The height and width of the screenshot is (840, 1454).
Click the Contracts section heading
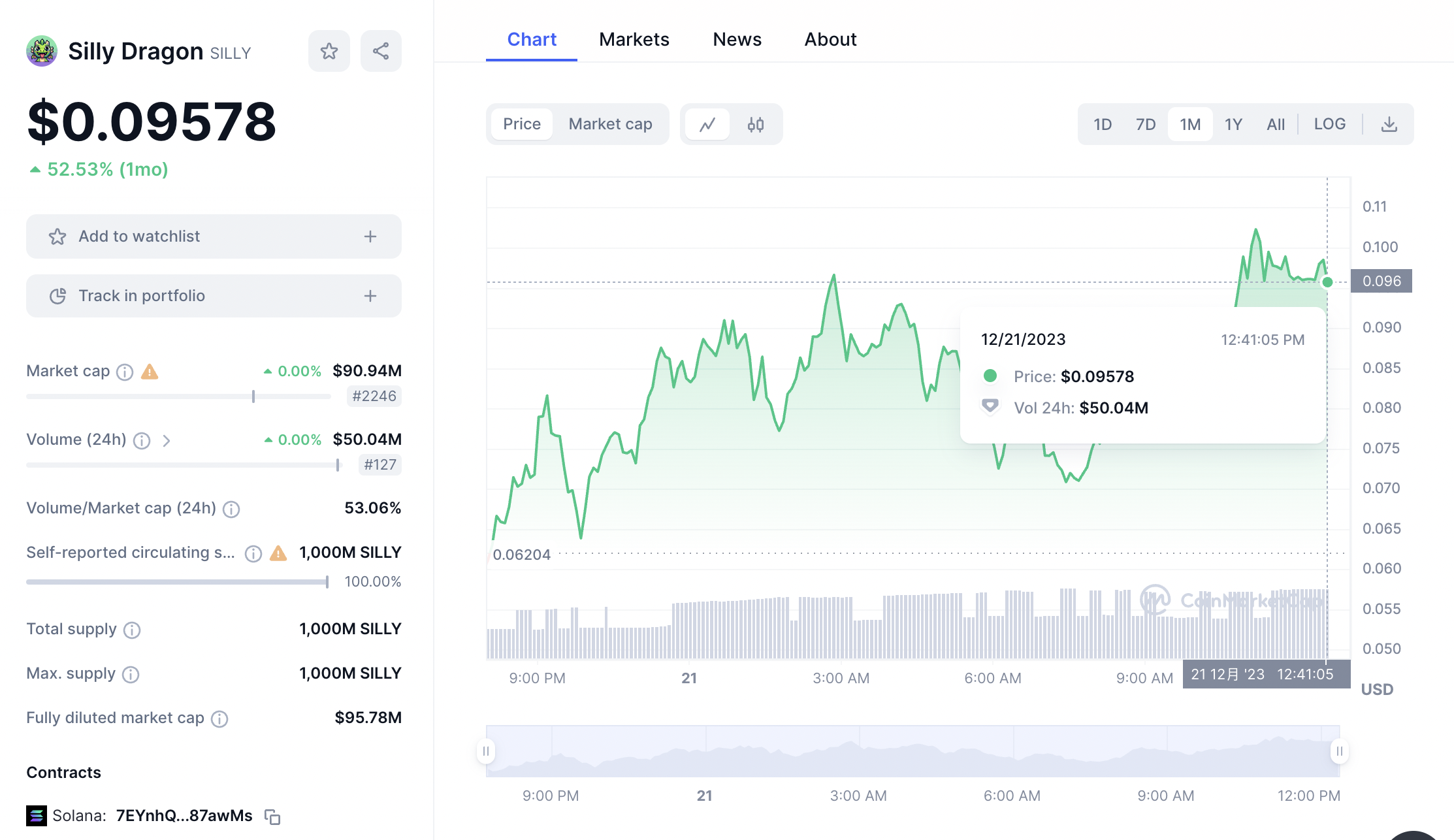63,773
